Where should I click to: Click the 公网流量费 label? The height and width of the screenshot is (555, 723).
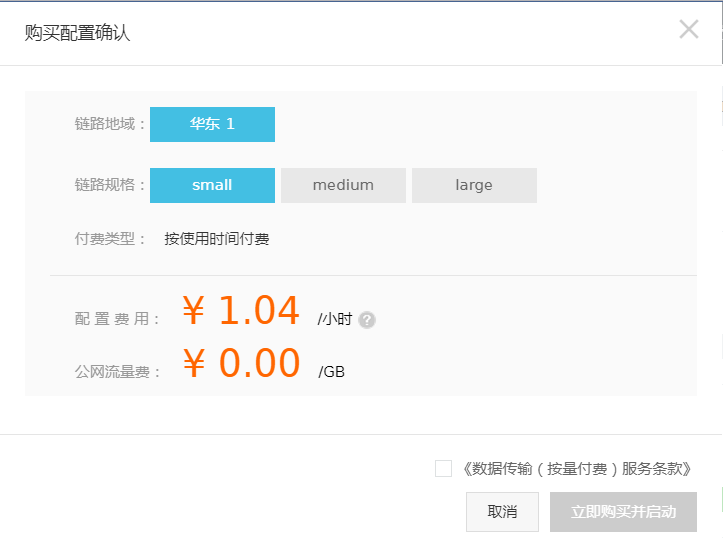[117, 372]
